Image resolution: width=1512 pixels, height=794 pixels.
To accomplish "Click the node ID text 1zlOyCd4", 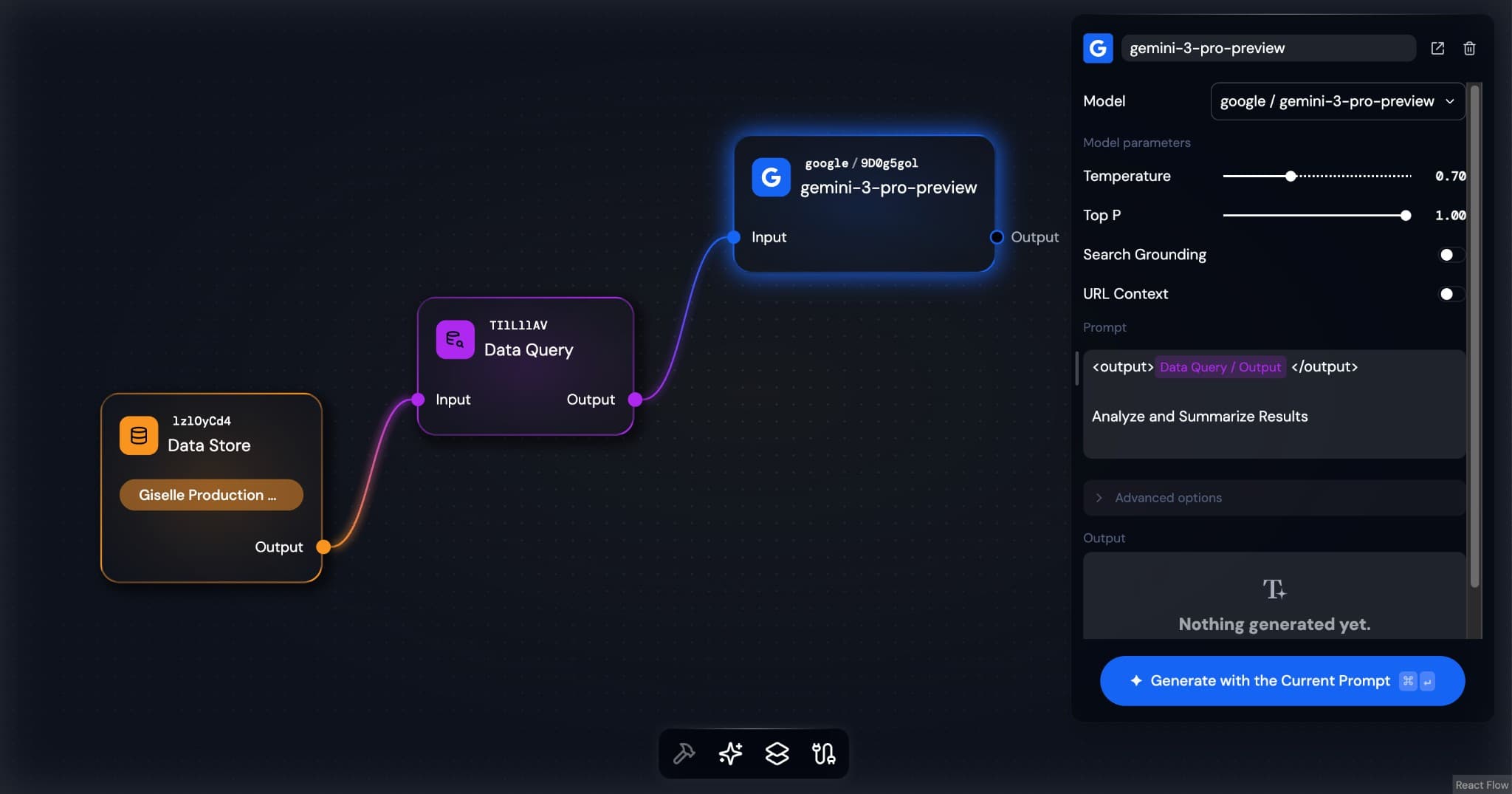I will coord(202,421).
